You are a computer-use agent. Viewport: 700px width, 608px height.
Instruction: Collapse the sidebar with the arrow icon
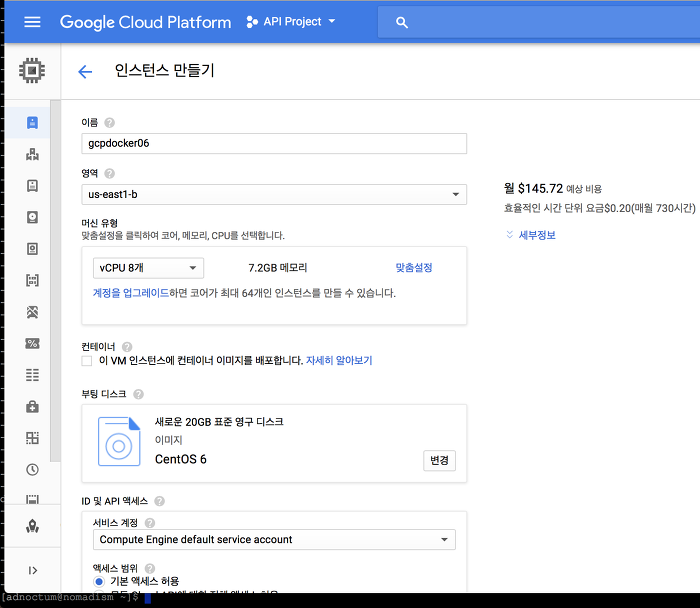pos(32,571)
